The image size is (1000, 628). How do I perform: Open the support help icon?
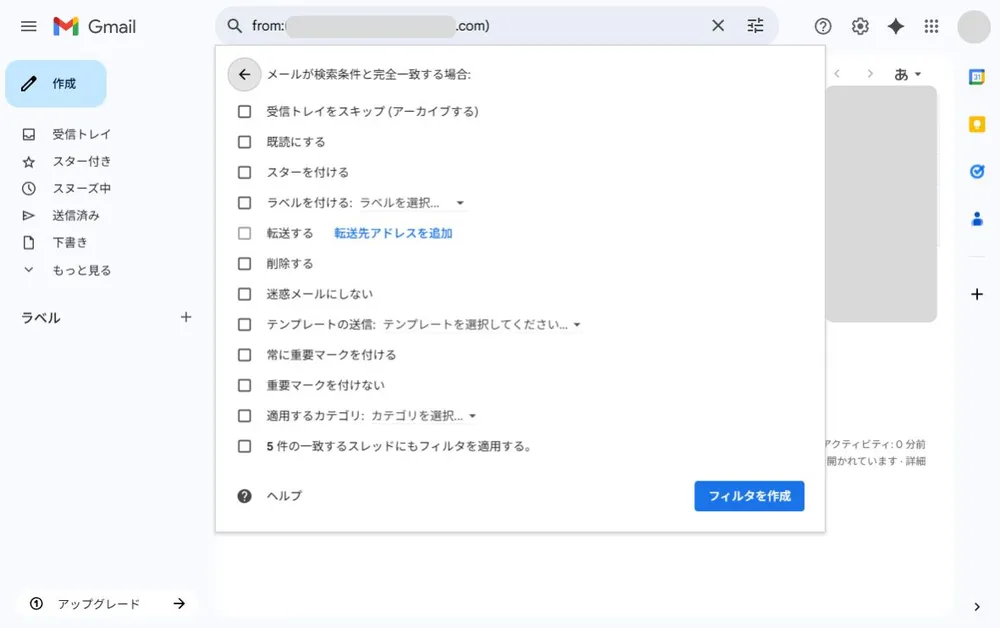(823, 26)
